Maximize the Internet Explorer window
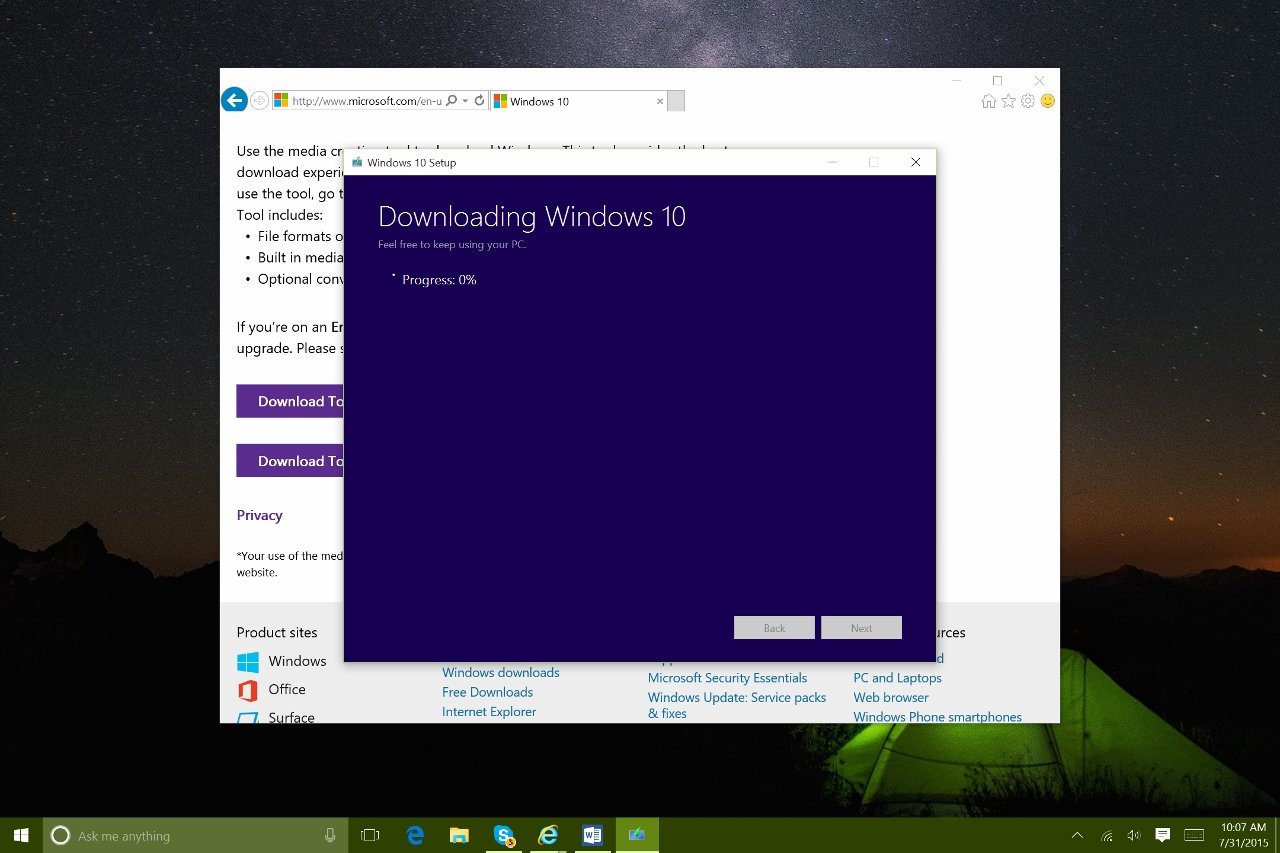Screen dimensions: 1280x853 coord(997,80)
